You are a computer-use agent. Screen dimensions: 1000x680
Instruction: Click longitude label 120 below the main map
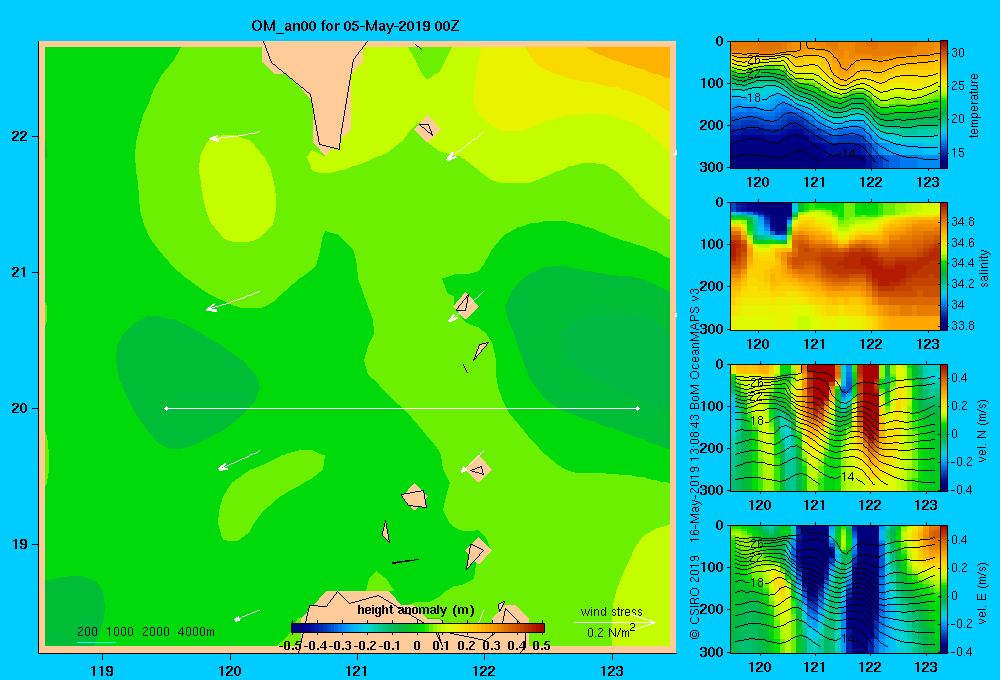pos(230,670)
